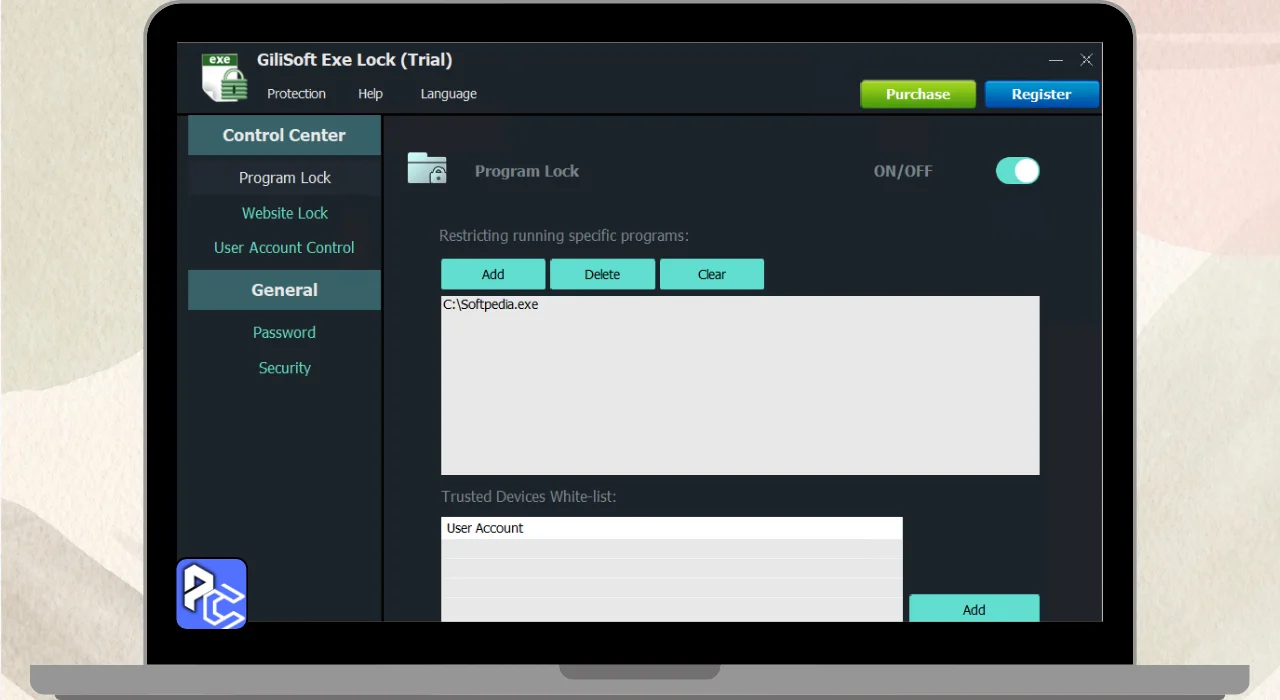Click the Program Lock folder icon
Screen dimensions: 1280x700
tap(427, 168)
